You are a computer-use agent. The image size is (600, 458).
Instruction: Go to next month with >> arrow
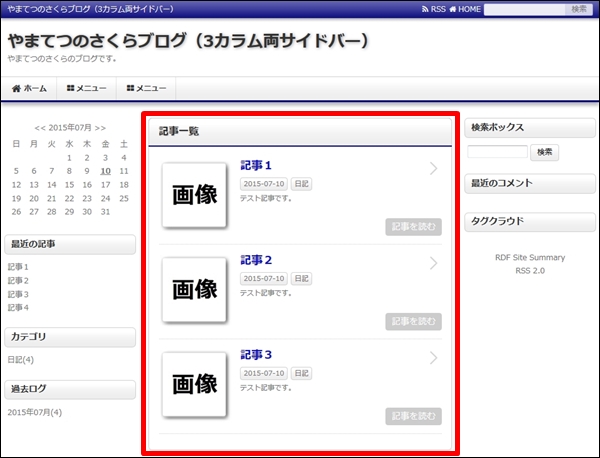pos(100,128)
